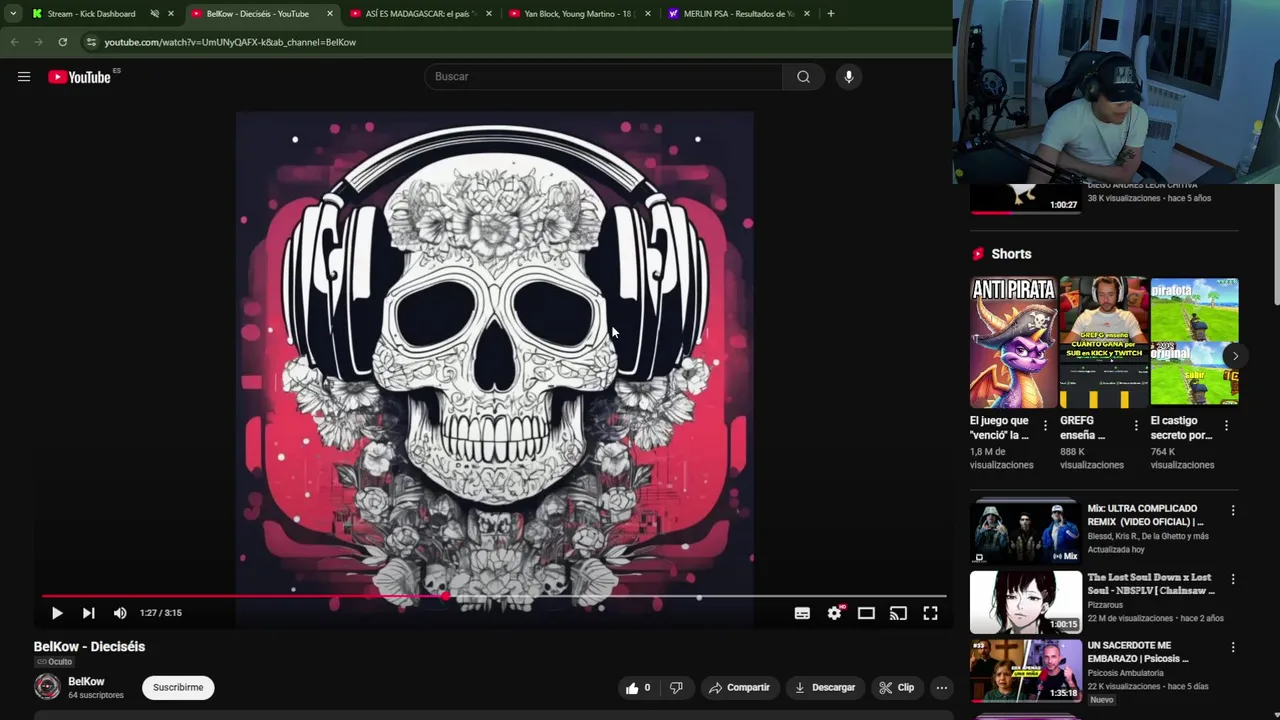Viewport: 1280px width, 720px height.
Task: Click the BelKow - Dieciséis video title
Action: [x=89, y=647]
